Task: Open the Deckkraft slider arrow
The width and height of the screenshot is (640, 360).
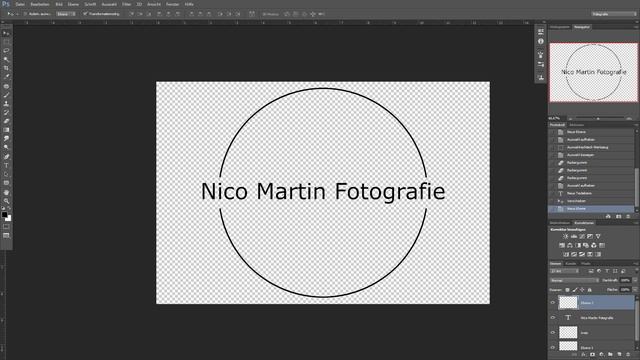Action: click(634, 280)
